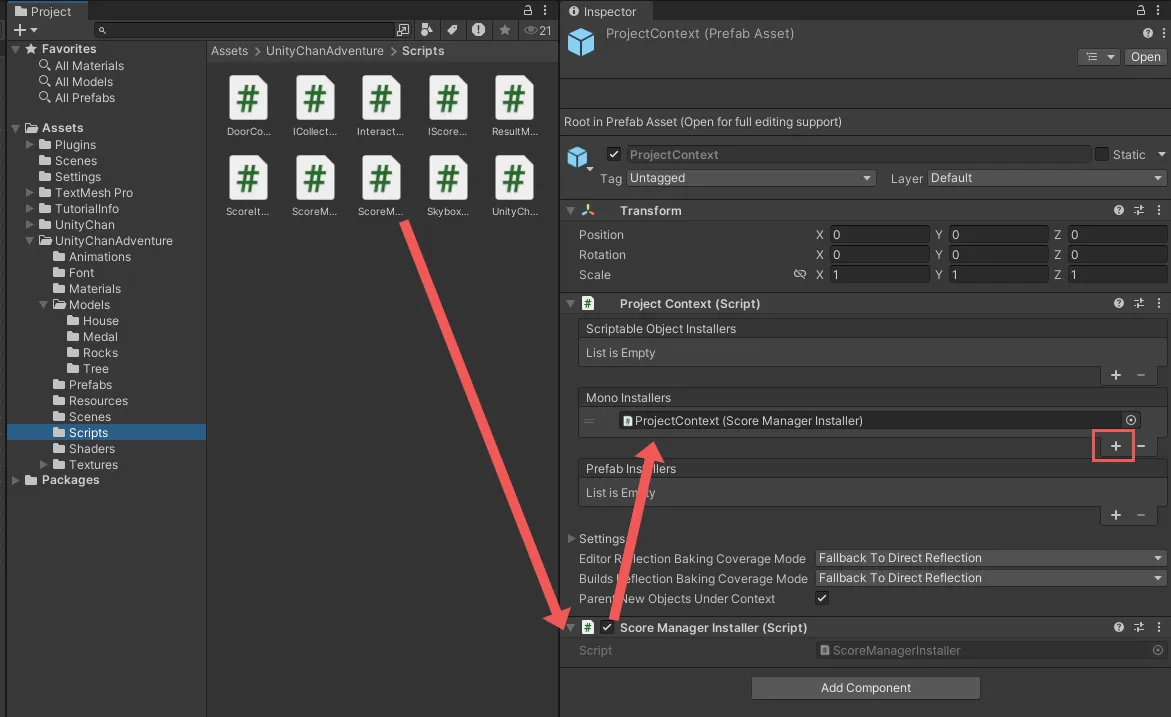Open the Tag dropdown showing Untagged
This screenshot has height=717, width=1171.
pos(750,178)
